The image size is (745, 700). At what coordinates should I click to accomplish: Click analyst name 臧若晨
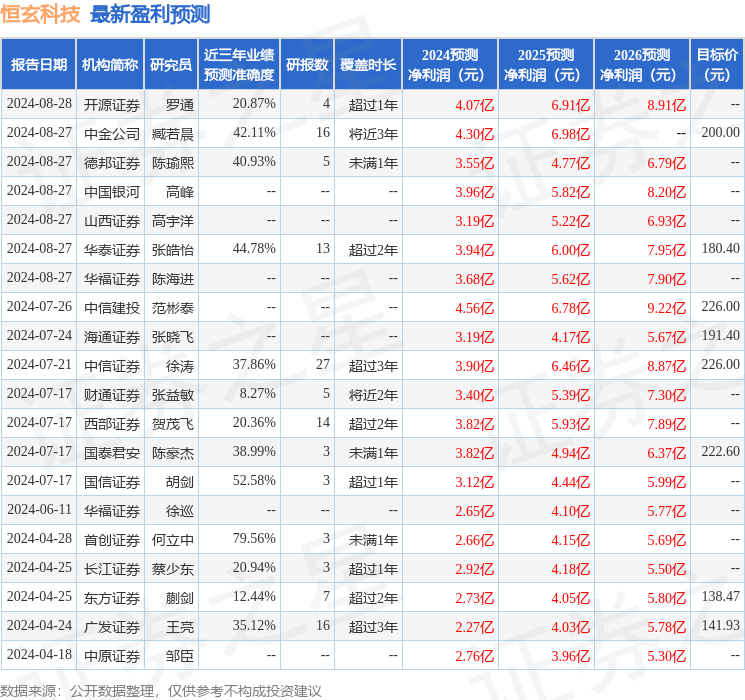(172, 134)
